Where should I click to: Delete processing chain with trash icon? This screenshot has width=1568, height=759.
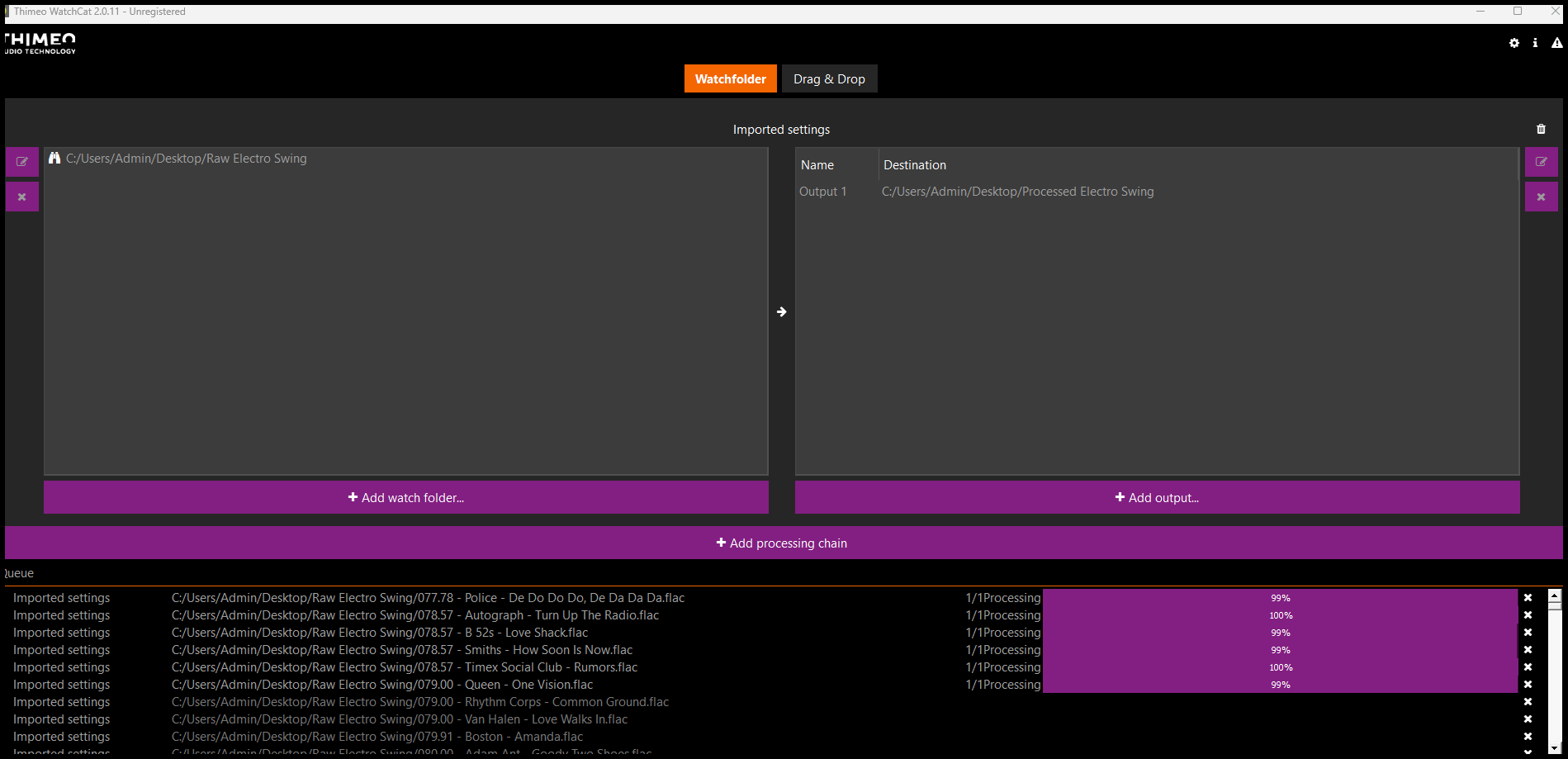point(1541,129)
